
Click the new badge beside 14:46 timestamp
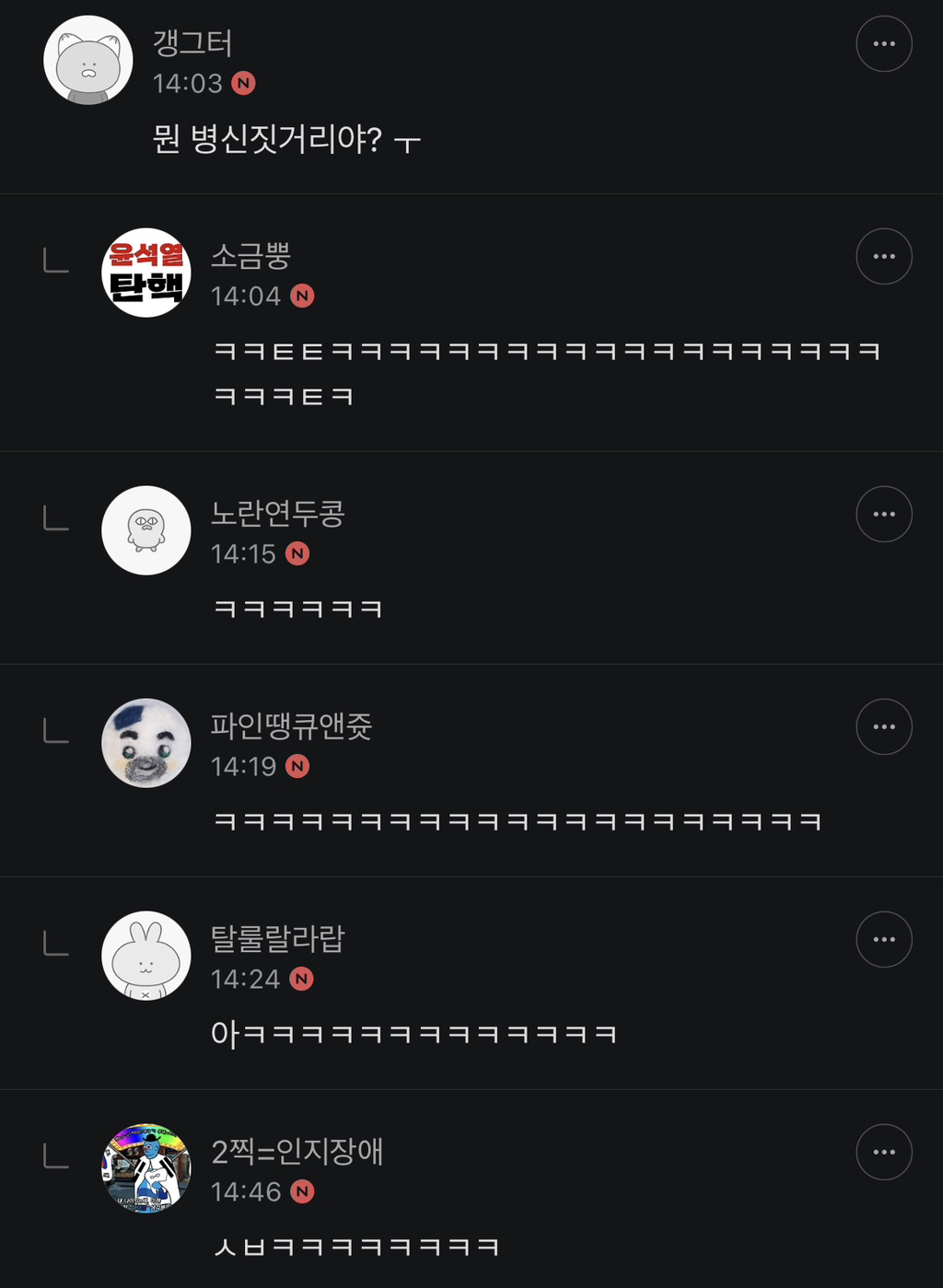(302, 1192)
